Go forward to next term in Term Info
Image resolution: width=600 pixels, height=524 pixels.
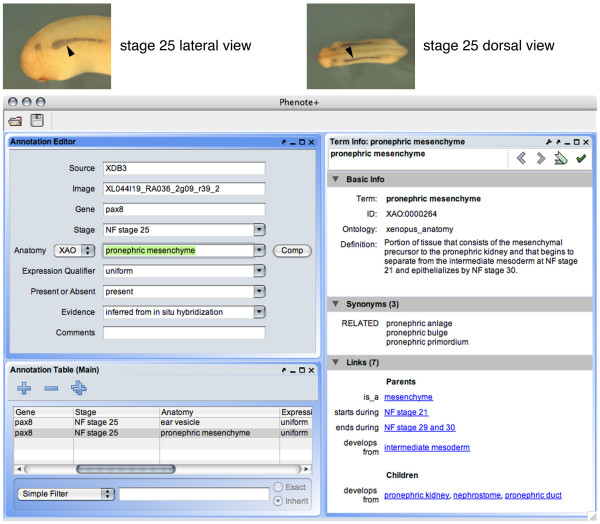click(540, 158)
